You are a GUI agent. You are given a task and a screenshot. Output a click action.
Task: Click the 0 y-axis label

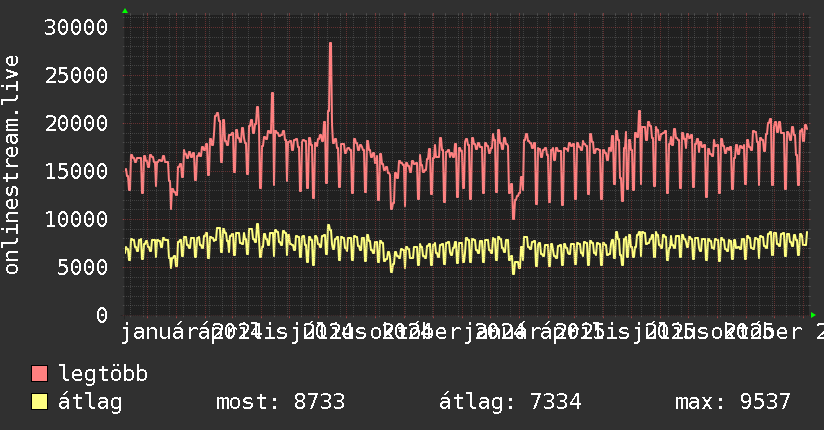coord(101,315)
